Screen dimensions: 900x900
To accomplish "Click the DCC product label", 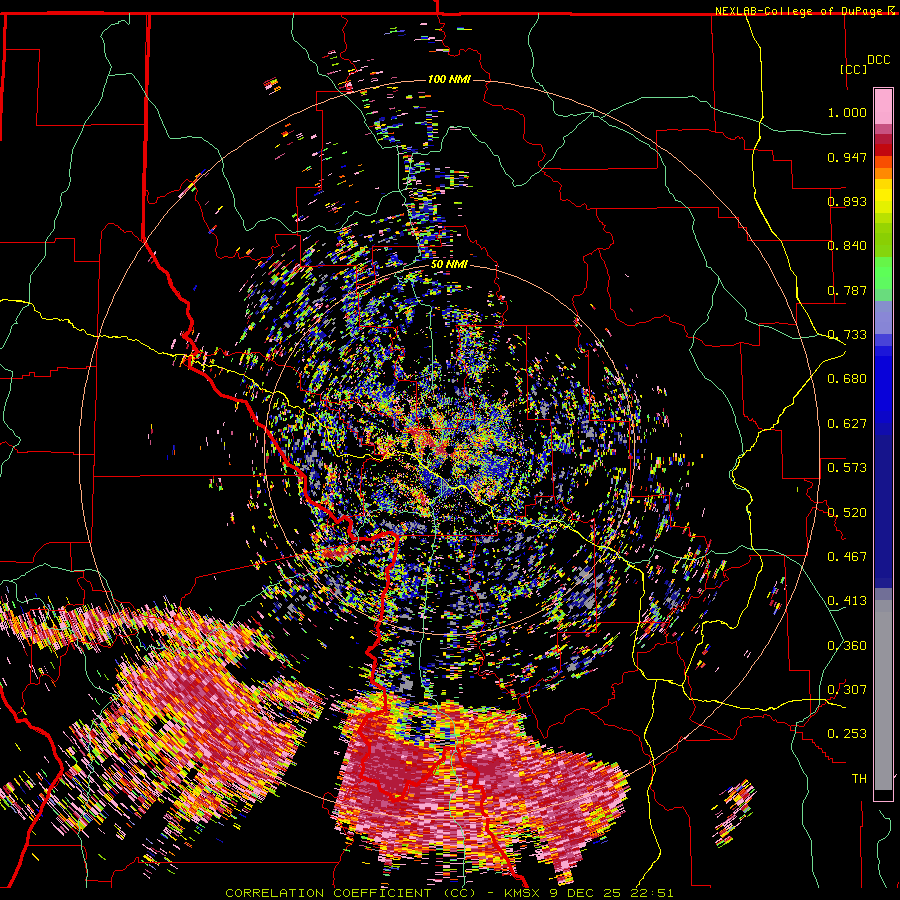I will [x=878, y=60].
